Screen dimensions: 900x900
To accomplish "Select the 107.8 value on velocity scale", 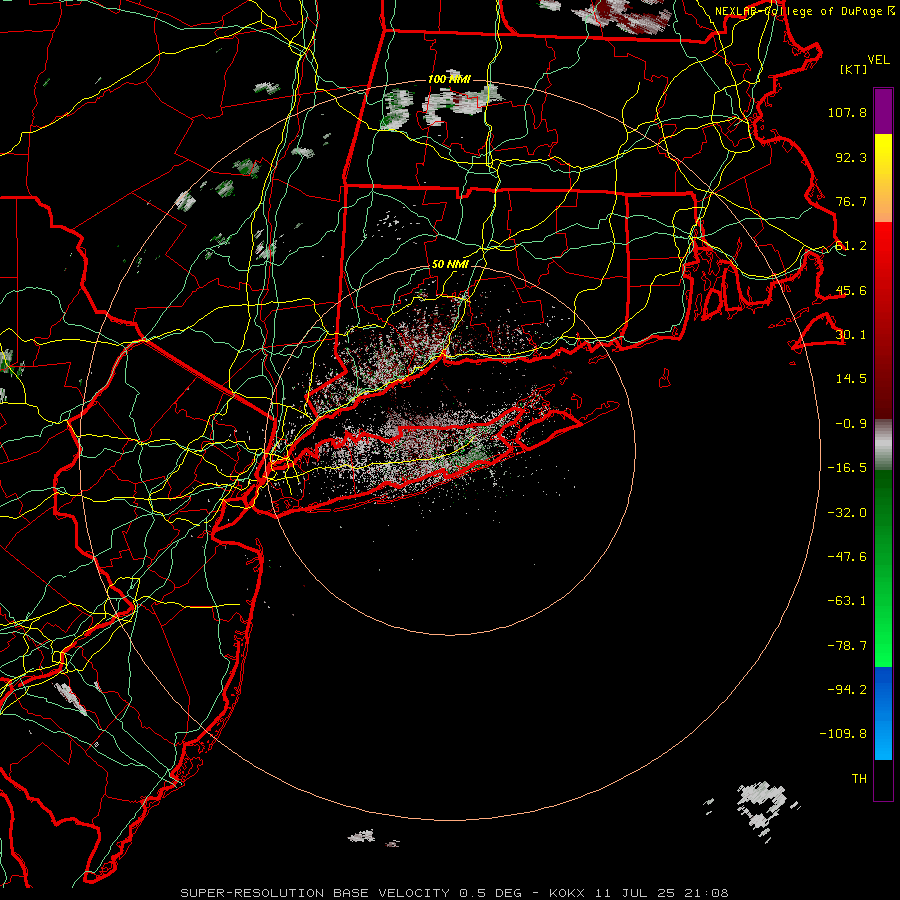I will [847, 112].
